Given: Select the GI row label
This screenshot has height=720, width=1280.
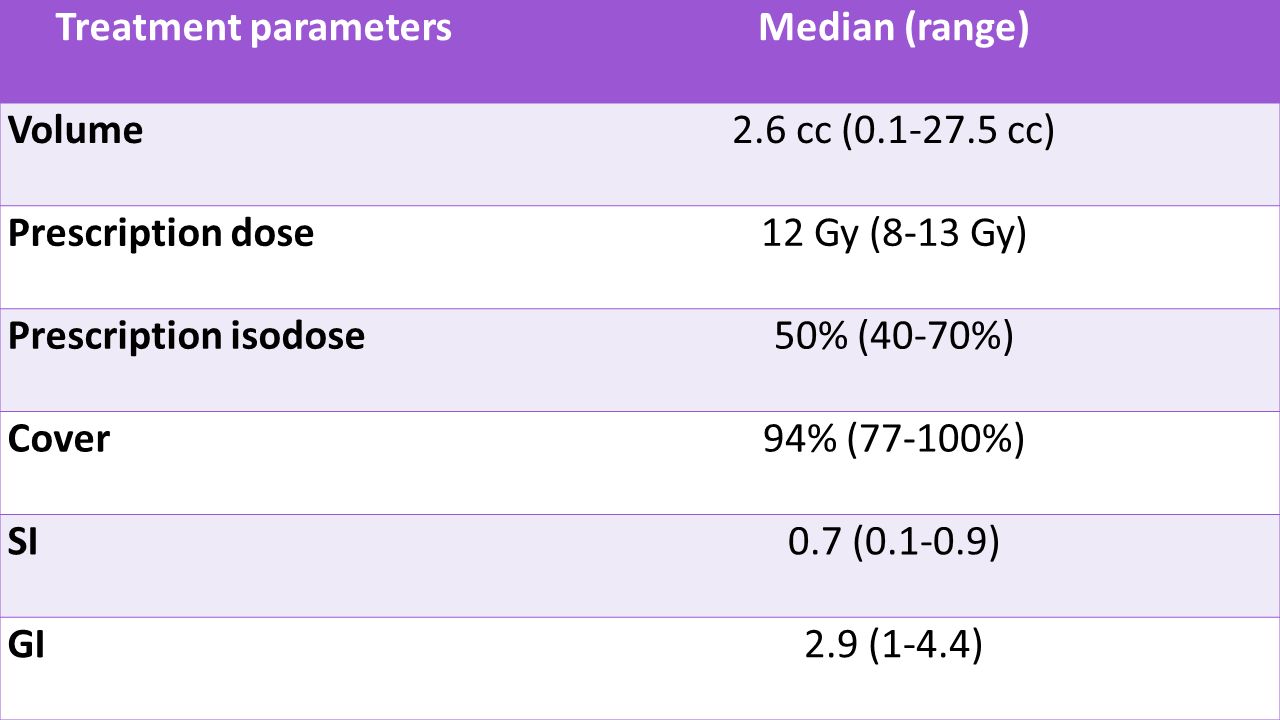Looking at the screenshot, I should (26, 645).
